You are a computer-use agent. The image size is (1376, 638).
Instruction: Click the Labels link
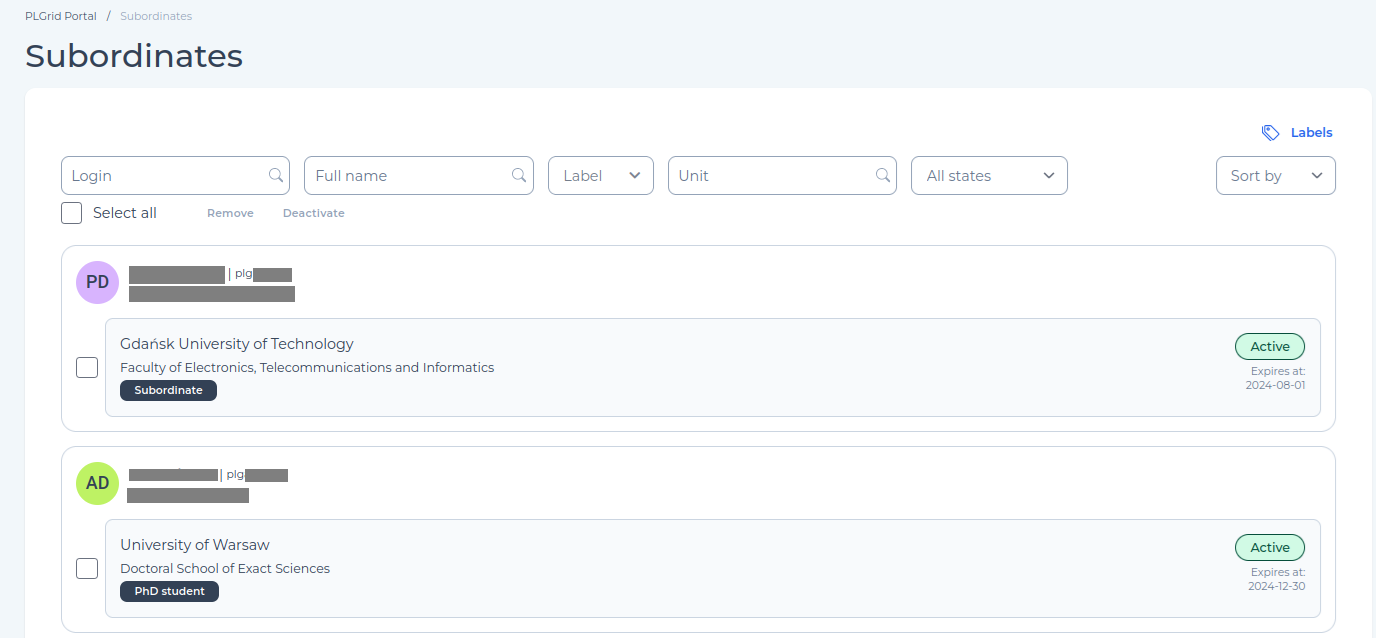coord(1311,133)
